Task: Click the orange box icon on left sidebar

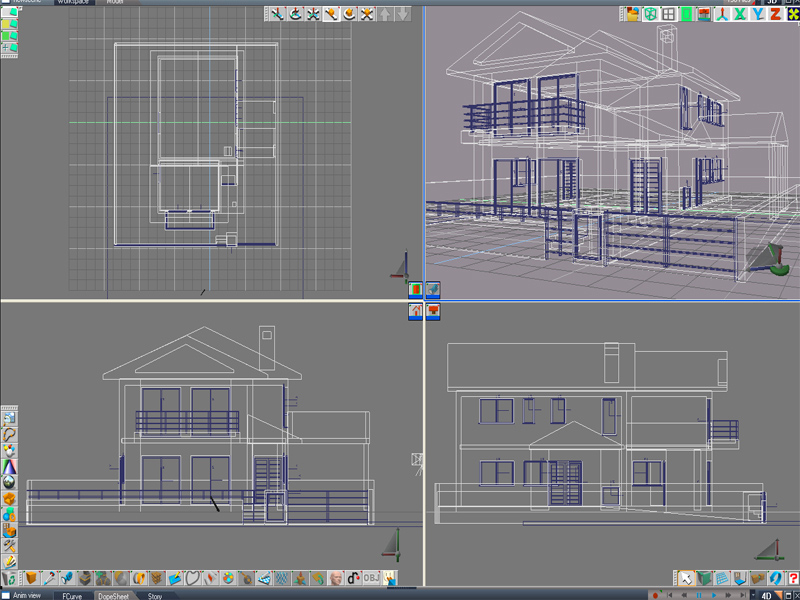Action: pyautogui.click(x=10, y=498)
